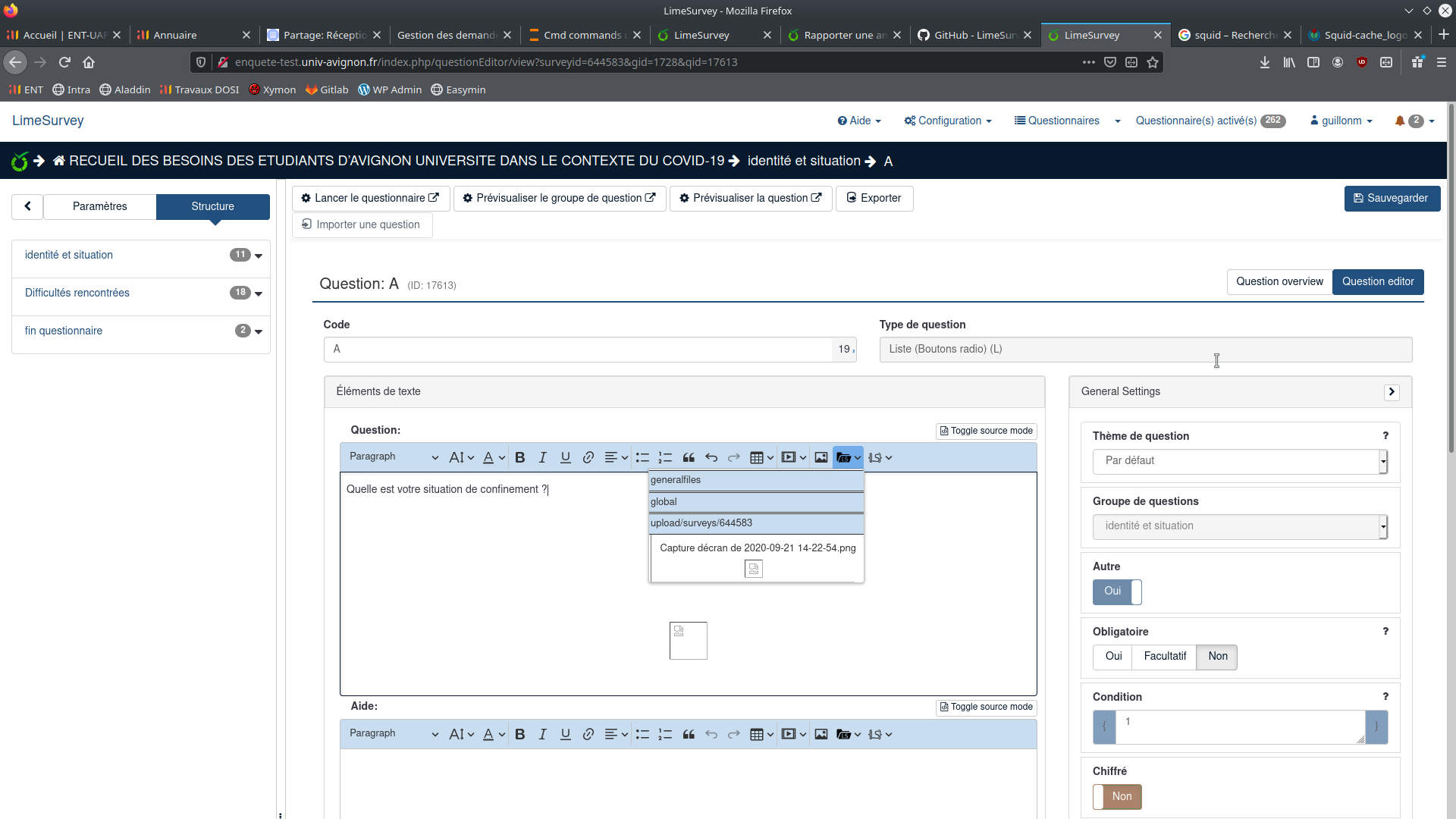
Task: Click Prévisualiser la question button
Action: coord(750,198)
